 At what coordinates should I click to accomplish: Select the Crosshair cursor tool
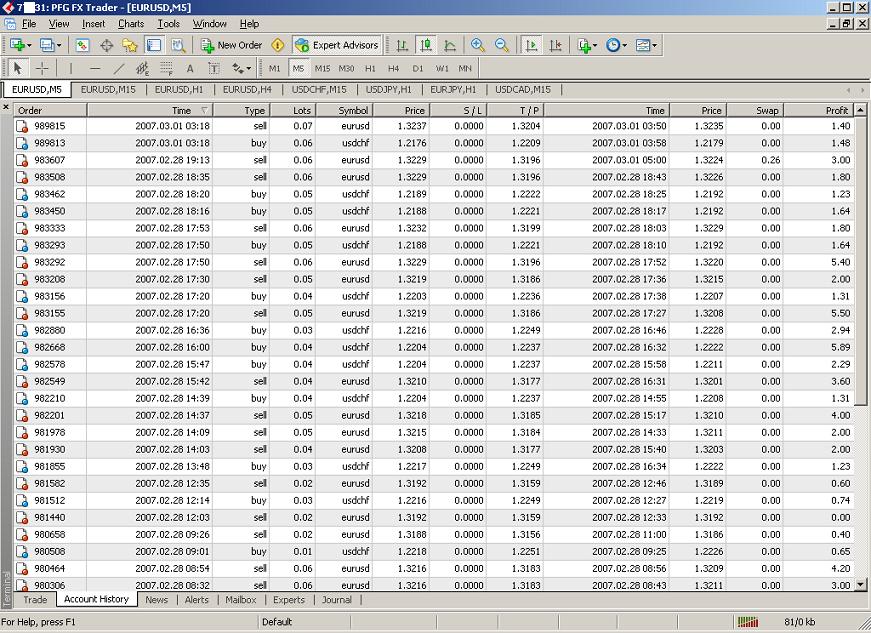coord(42,68)
